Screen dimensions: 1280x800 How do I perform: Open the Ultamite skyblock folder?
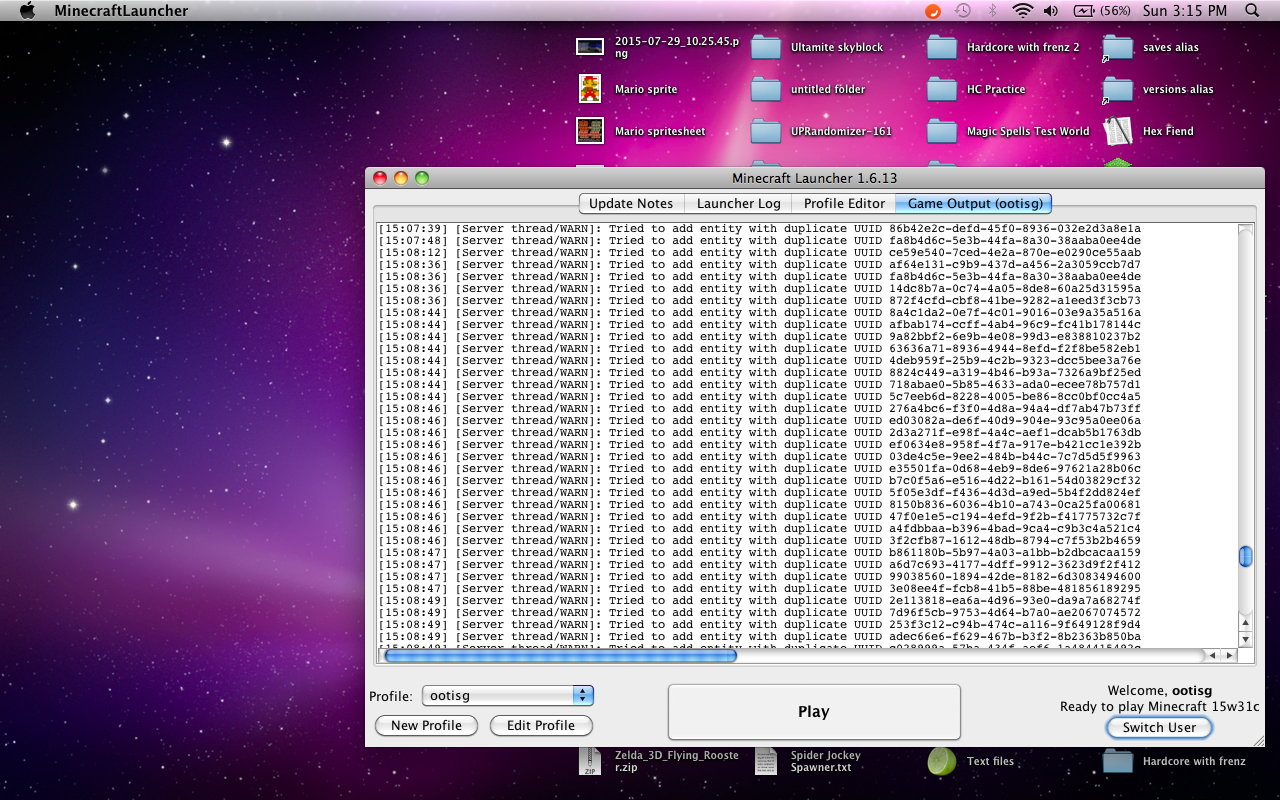(766, 47)
